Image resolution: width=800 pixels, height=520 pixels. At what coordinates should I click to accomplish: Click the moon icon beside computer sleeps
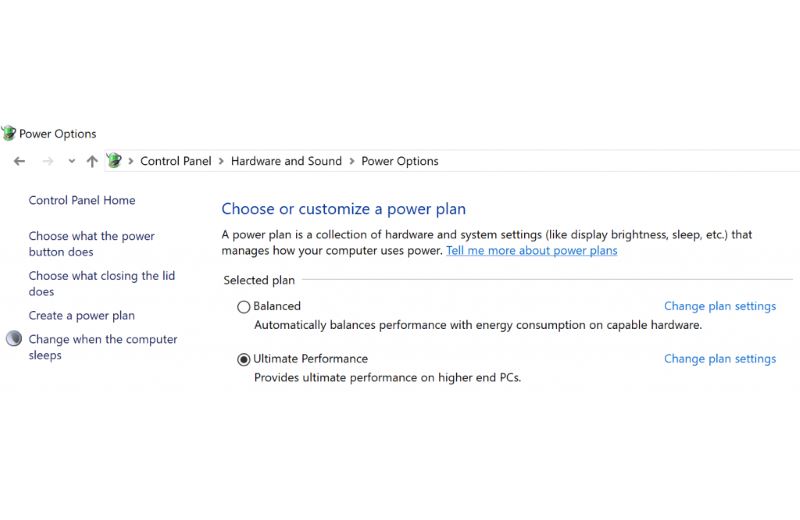(14, 339)
